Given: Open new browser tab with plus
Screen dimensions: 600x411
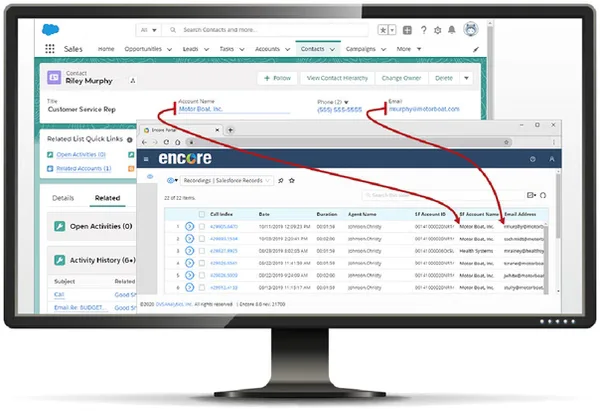Looking at the screenshot, I should (230, 130).
